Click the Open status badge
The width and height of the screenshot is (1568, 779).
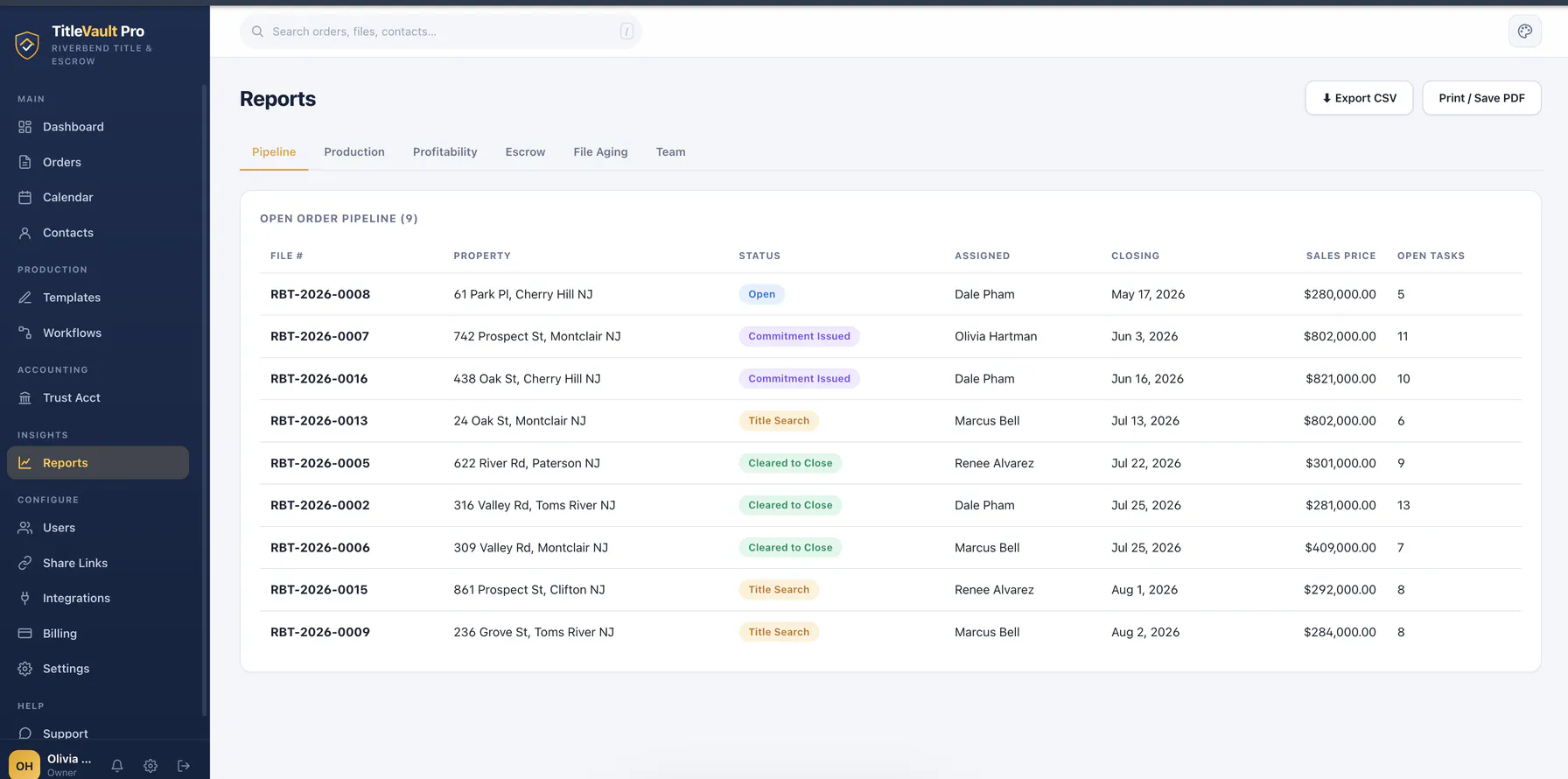tap(761, 294)
